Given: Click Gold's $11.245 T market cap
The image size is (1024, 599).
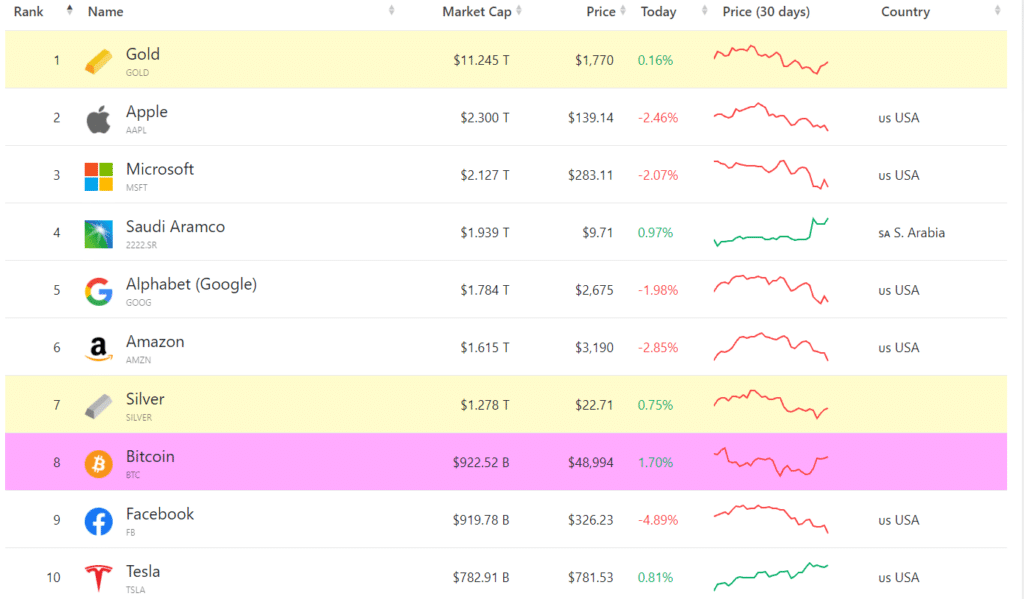Looking at the screenshot, I should 481,60.
